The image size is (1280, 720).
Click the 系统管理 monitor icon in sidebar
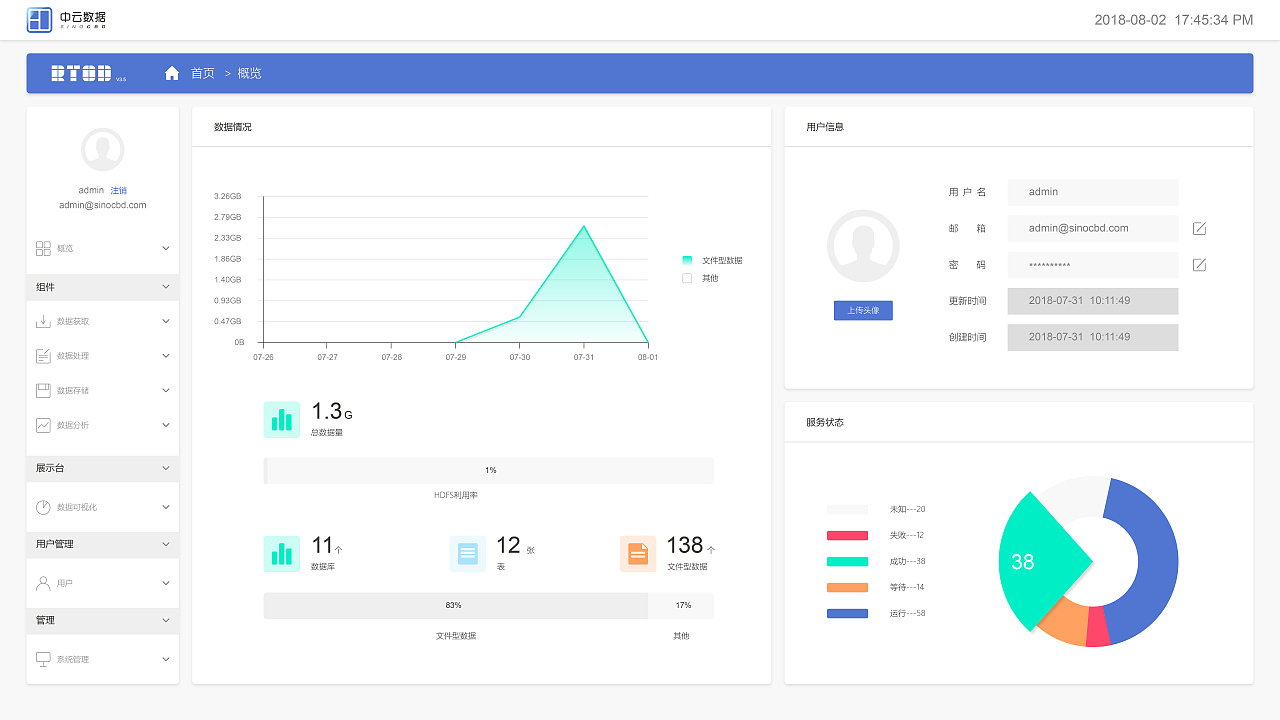(43, 659)
